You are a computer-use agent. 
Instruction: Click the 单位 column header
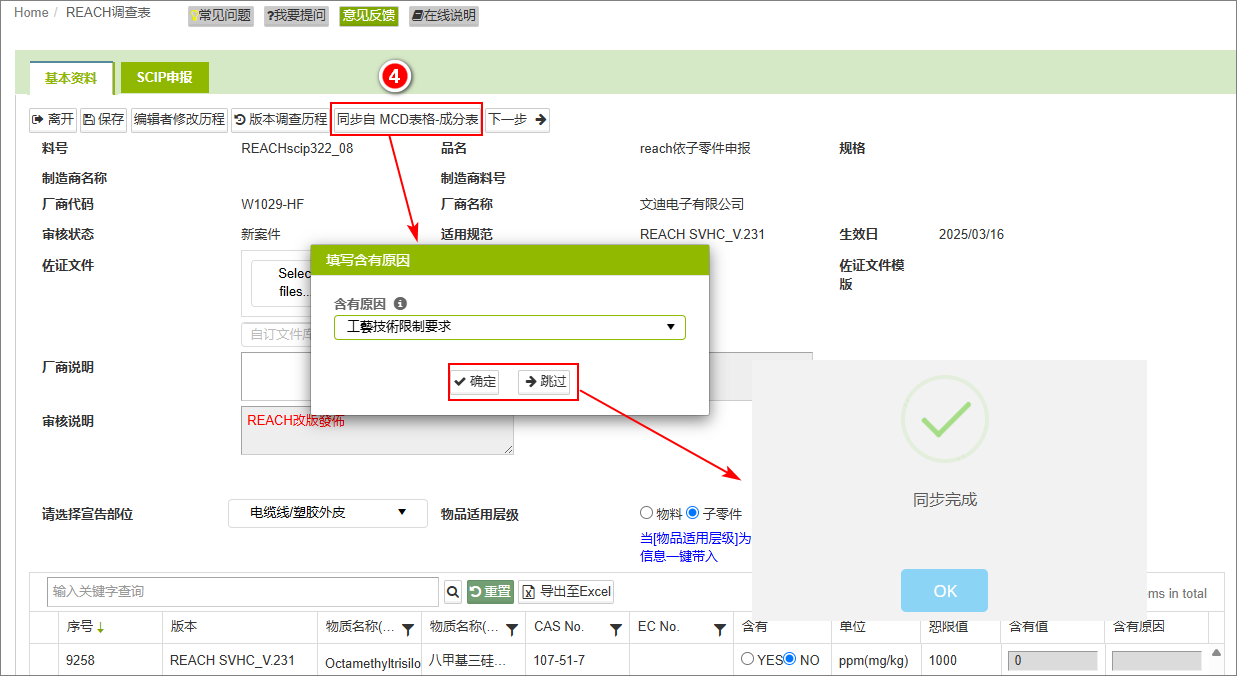(852, 627)
